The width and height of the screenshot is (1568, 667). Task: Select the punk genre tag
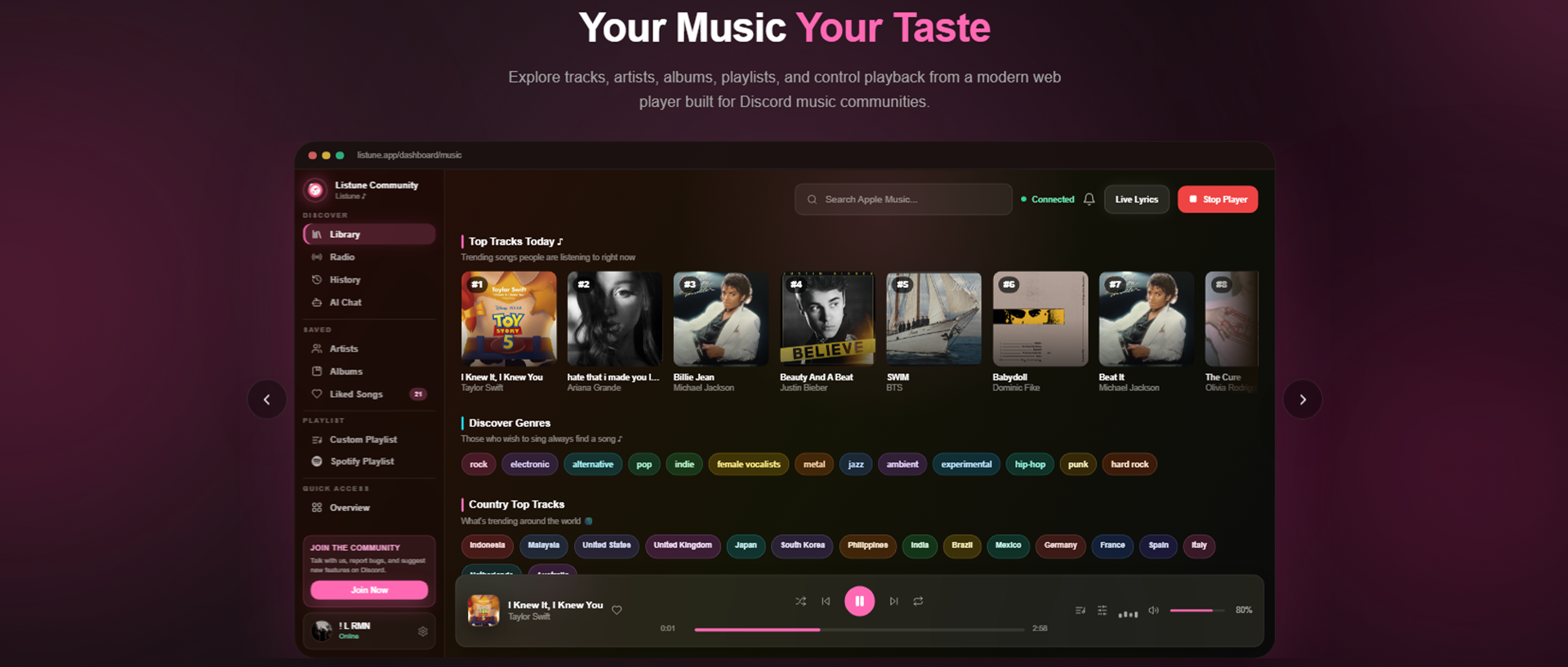(1078, 465)
